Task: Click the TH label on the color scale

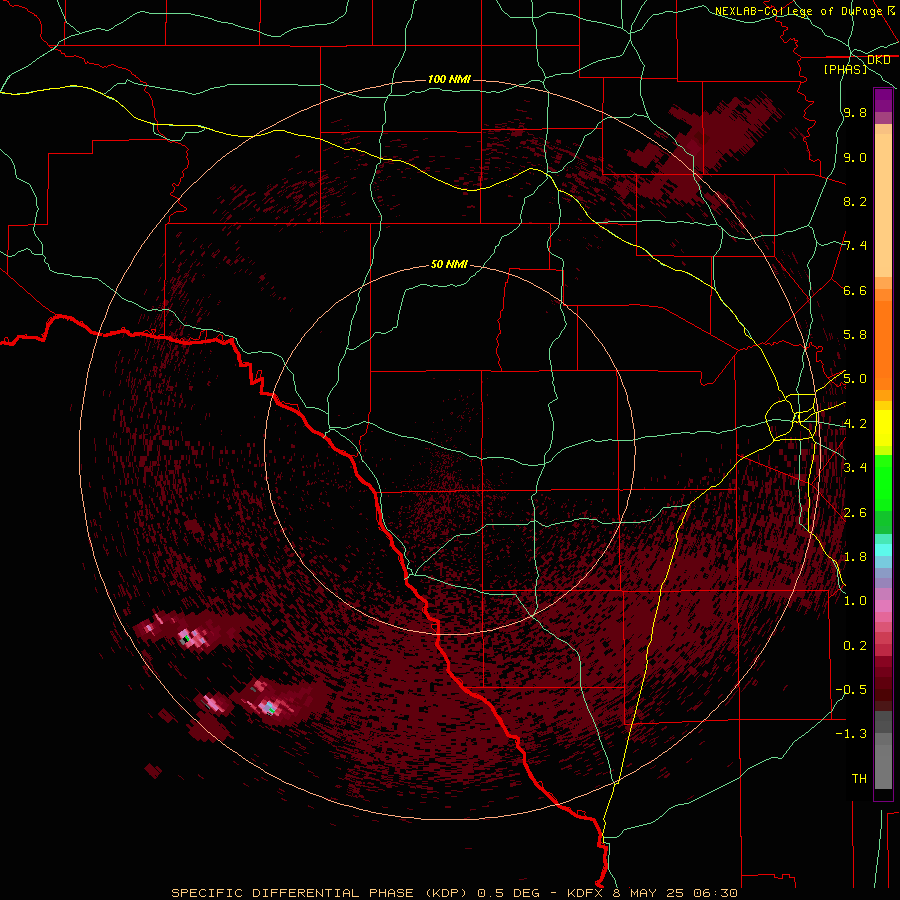Action: coord(859,779)
